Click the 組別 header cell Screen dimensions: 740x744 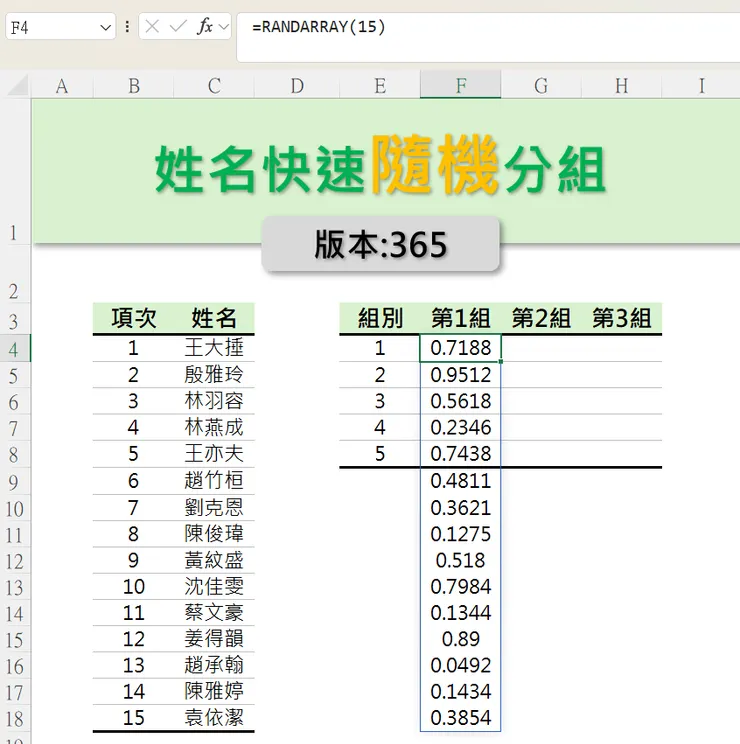coord(380,318)
